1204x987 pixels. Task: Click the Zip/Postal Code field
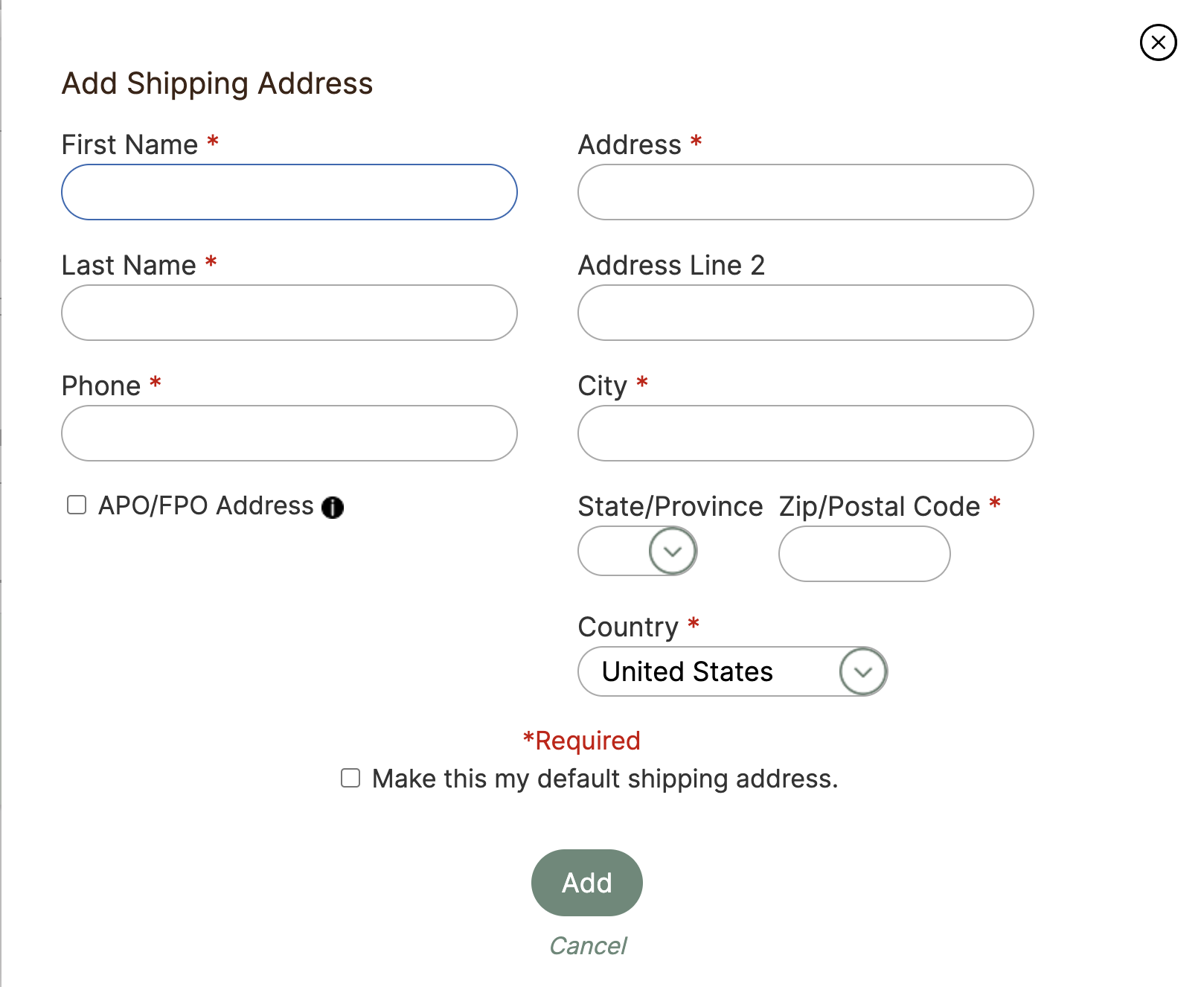coord(865,554)
